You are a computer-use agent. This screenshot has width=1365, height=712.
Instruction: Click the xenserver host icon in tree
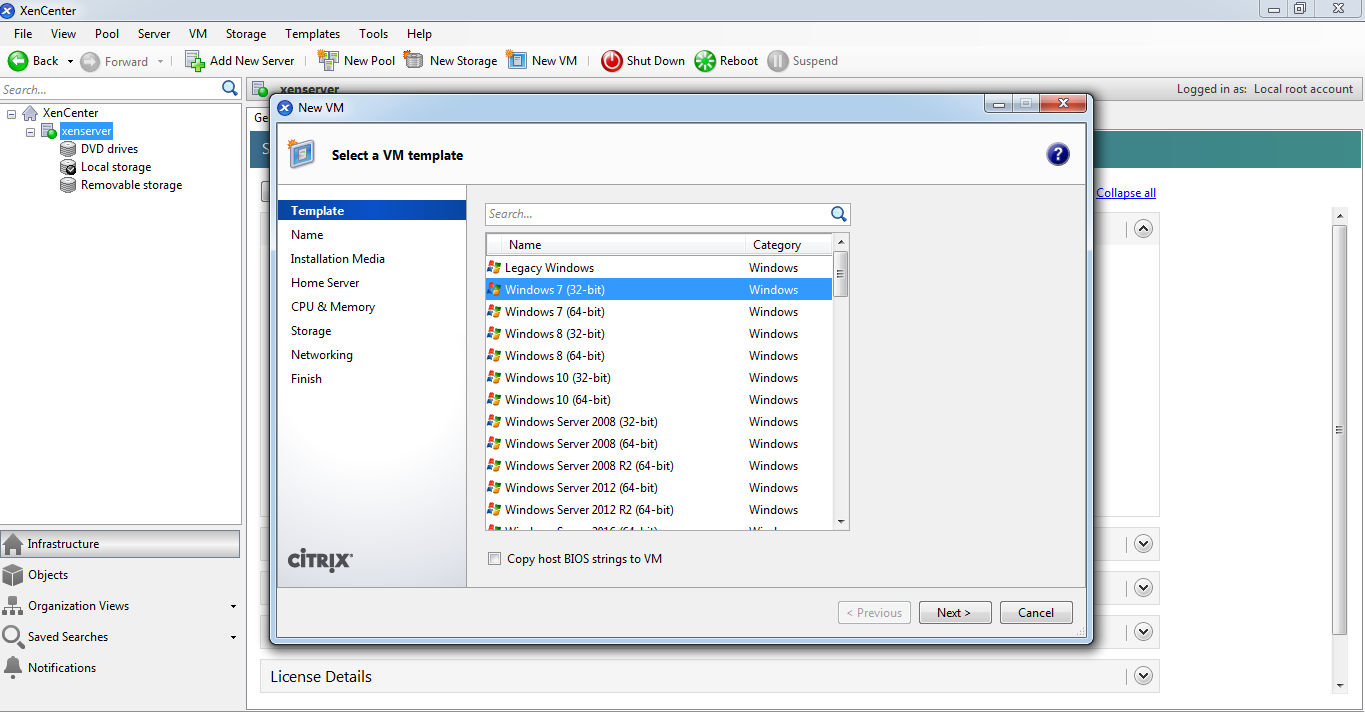(x=49, y=131)
